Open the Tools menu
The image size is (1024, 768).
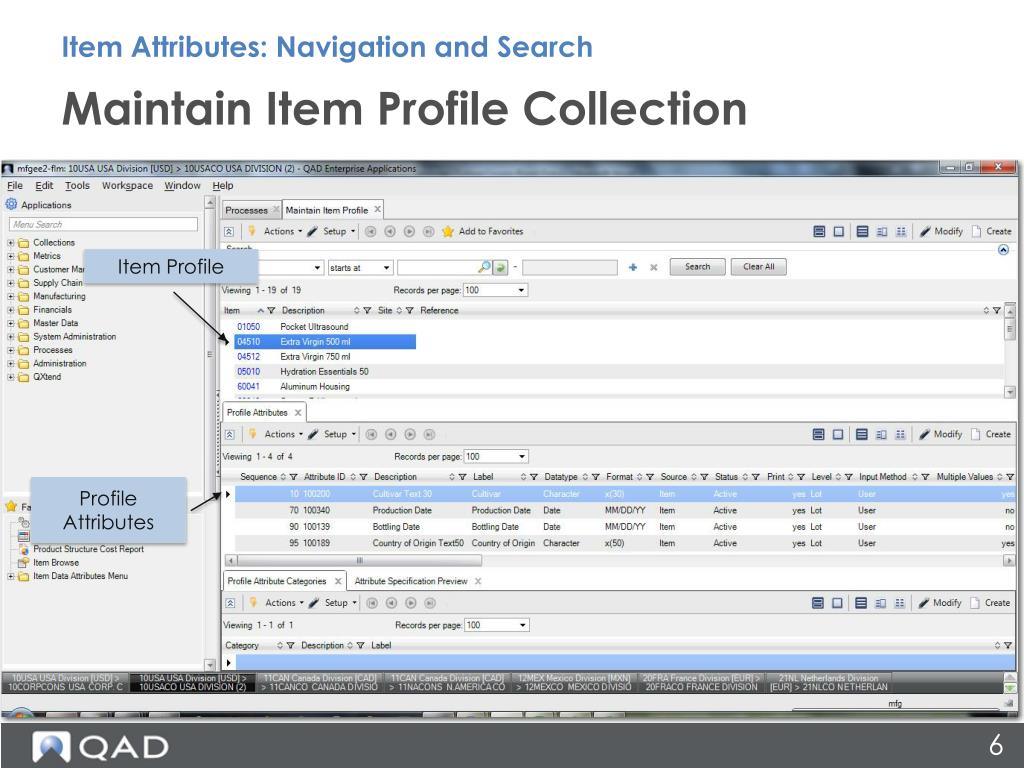(77, 185)
